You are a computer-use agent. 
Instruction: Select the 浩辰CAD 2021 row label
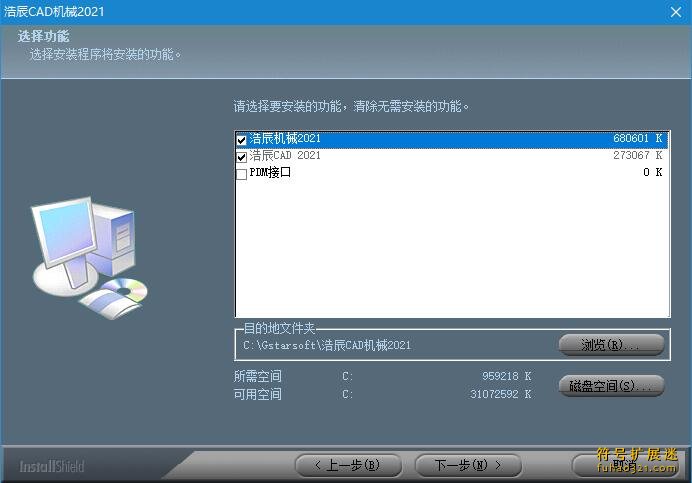click(x=285, y=155)
